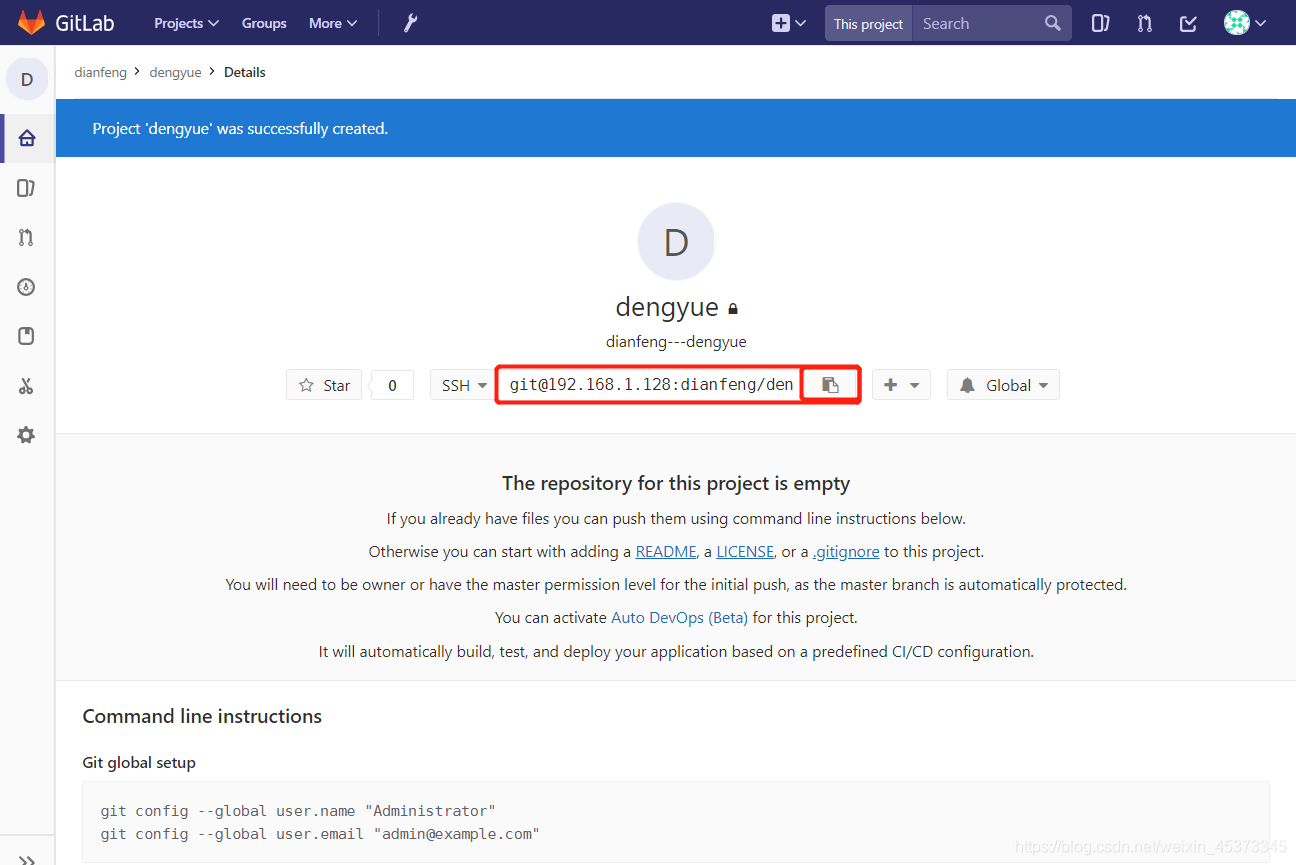Image resolution: width=1296 pixels, height=865 pixels.
Task: Open the new item plus dropdown in navbar
Action: pos(789,23)
